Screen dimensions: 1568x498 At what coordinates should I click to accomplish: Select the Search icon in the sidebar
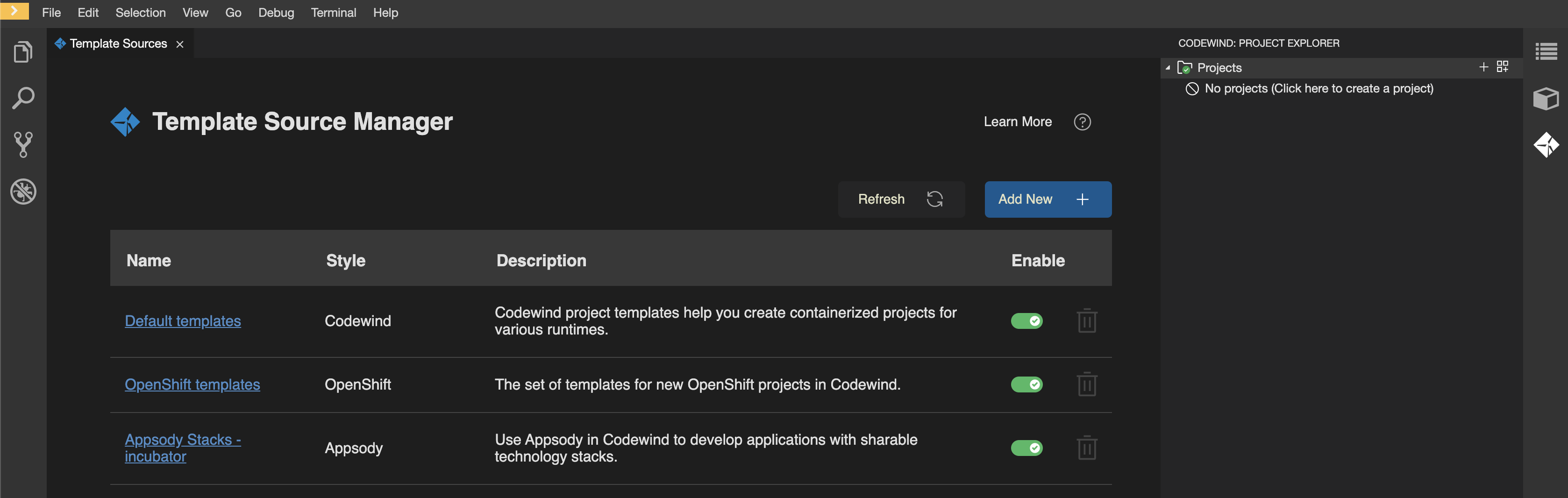point(22,98)
